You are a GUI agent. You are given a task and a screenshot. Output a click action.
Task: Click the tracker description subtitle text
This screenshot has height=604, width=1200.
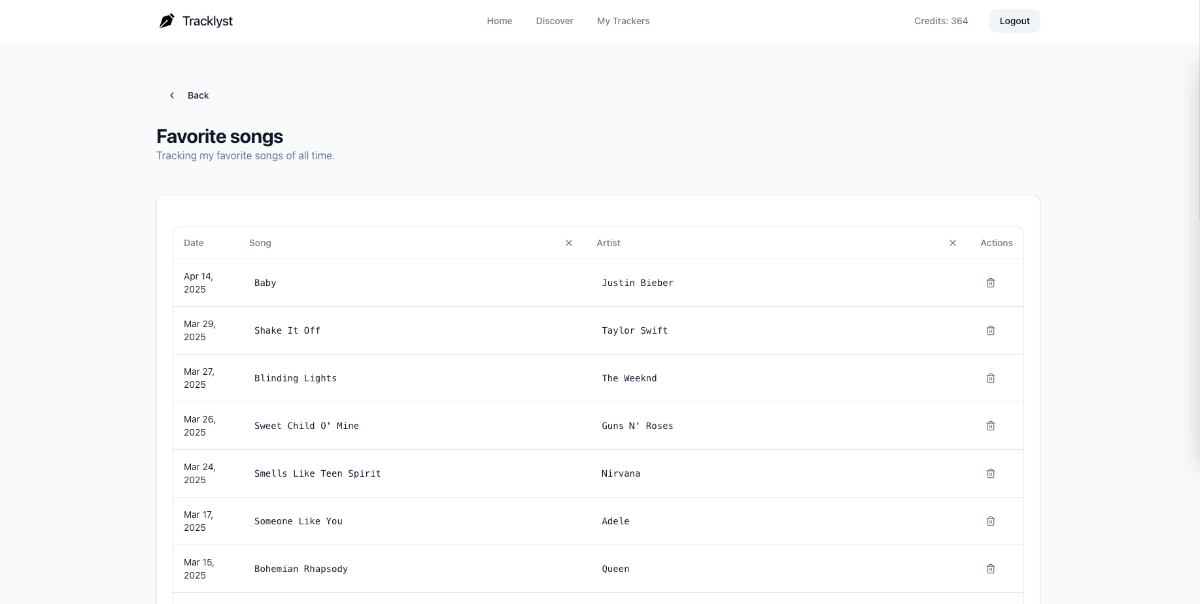click(x=245, y=156)
